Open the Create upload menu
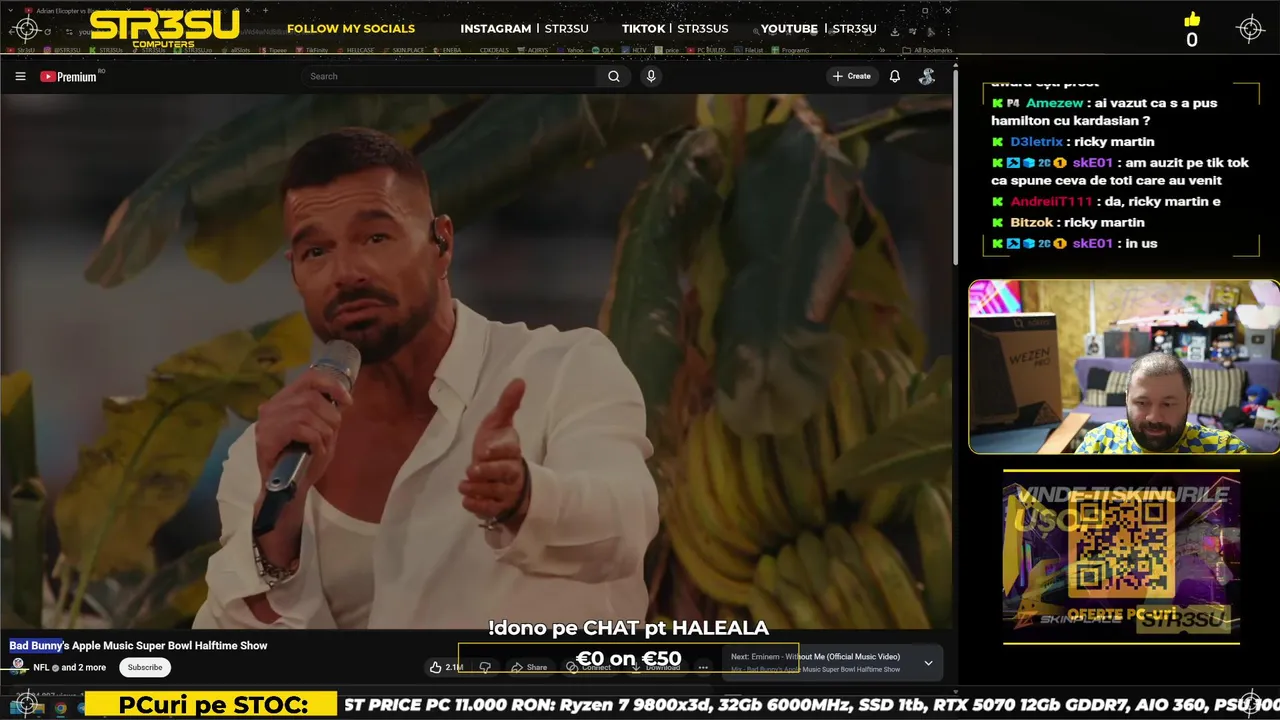 [851, 76]
